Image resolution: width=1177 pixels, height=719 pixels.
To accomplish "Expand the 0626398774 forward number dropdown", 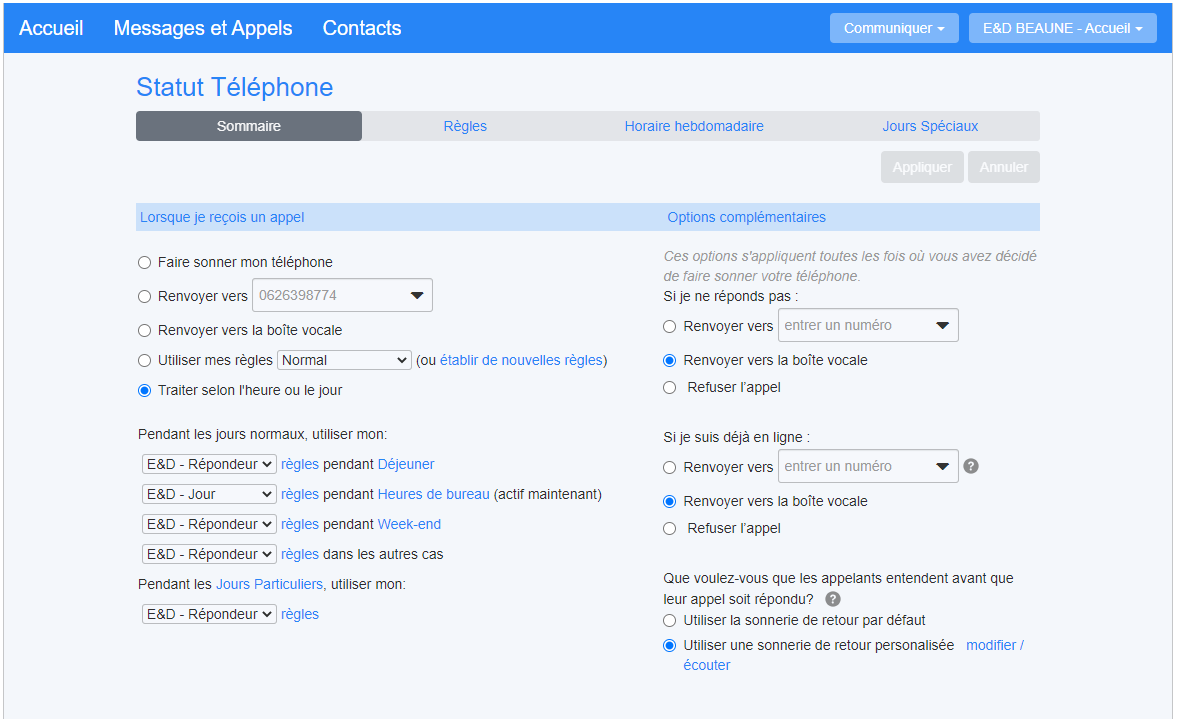I will tap(417, 296).
